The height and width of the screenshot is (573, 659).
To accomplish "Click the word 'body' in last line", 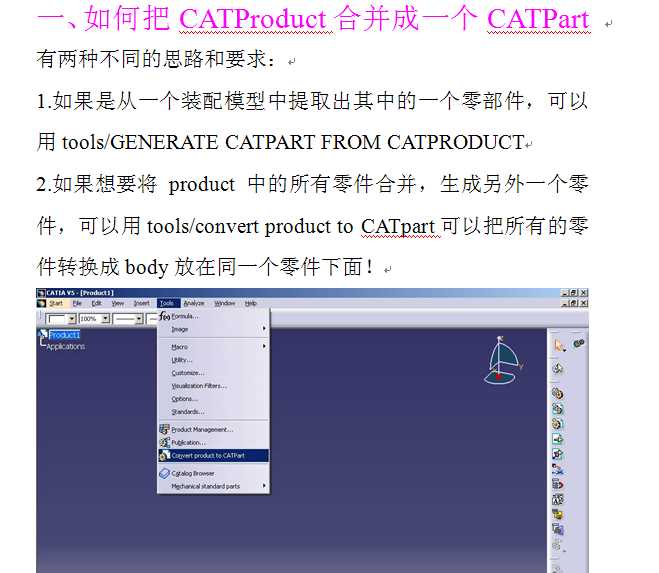I will click(147, 268).
